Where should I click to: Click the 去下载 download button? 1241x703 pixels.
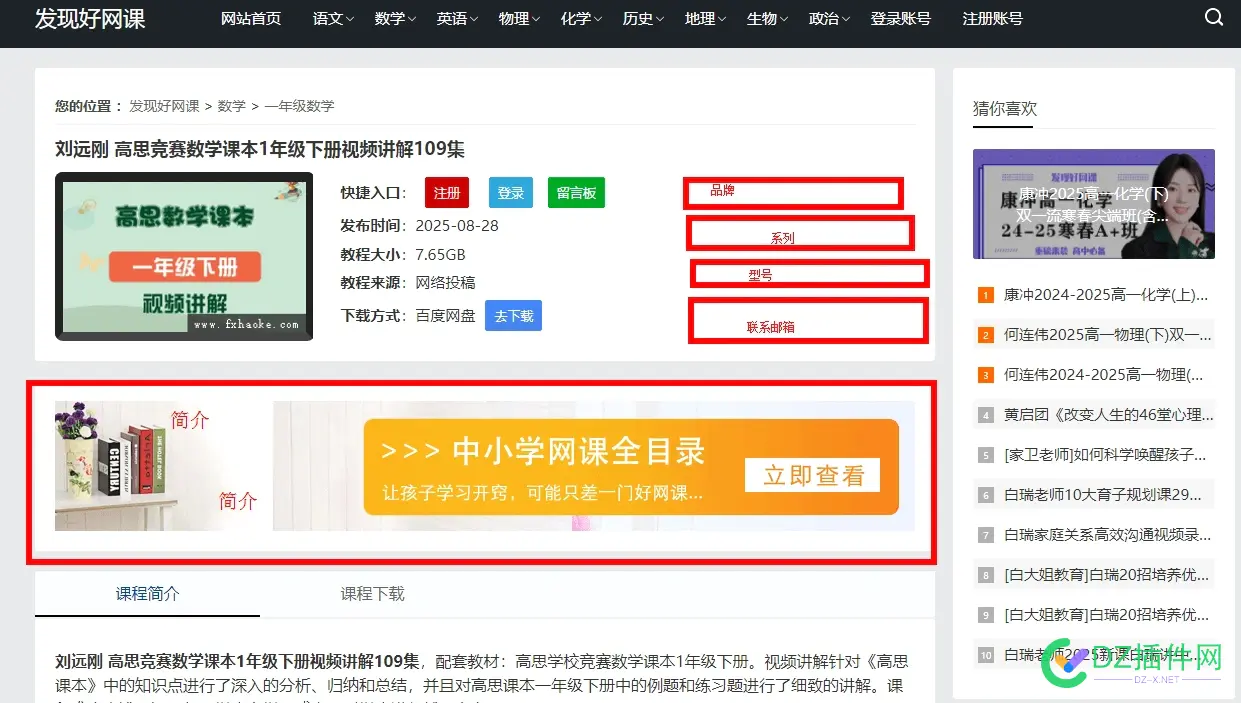click(513, 315)
